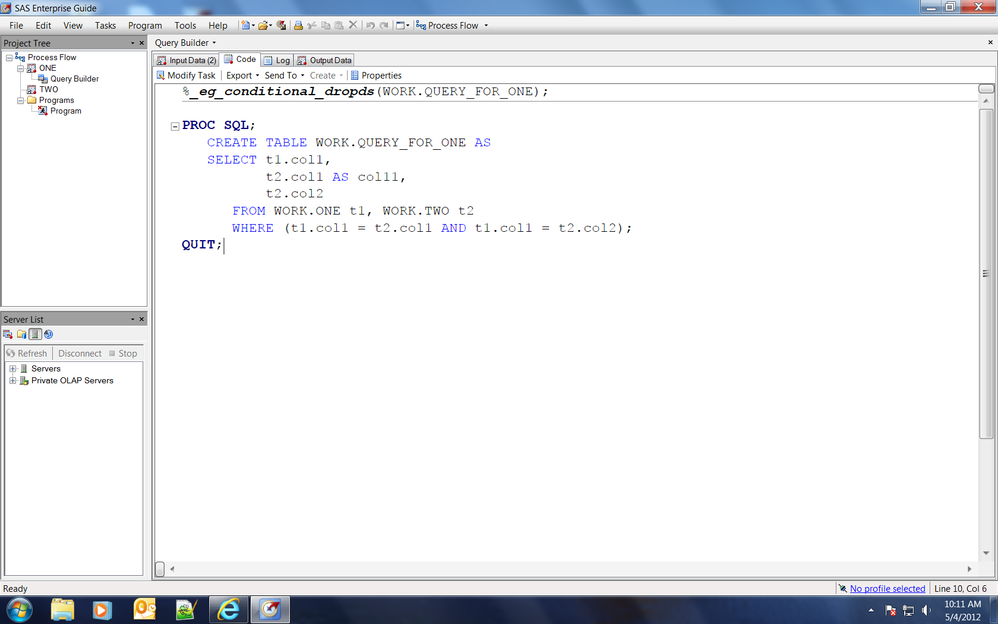Image resolution: width=998 pixels, height=624 pixels.
Task: Click the Cut scissors toolbar icon
Action: [x=312, y=25]
